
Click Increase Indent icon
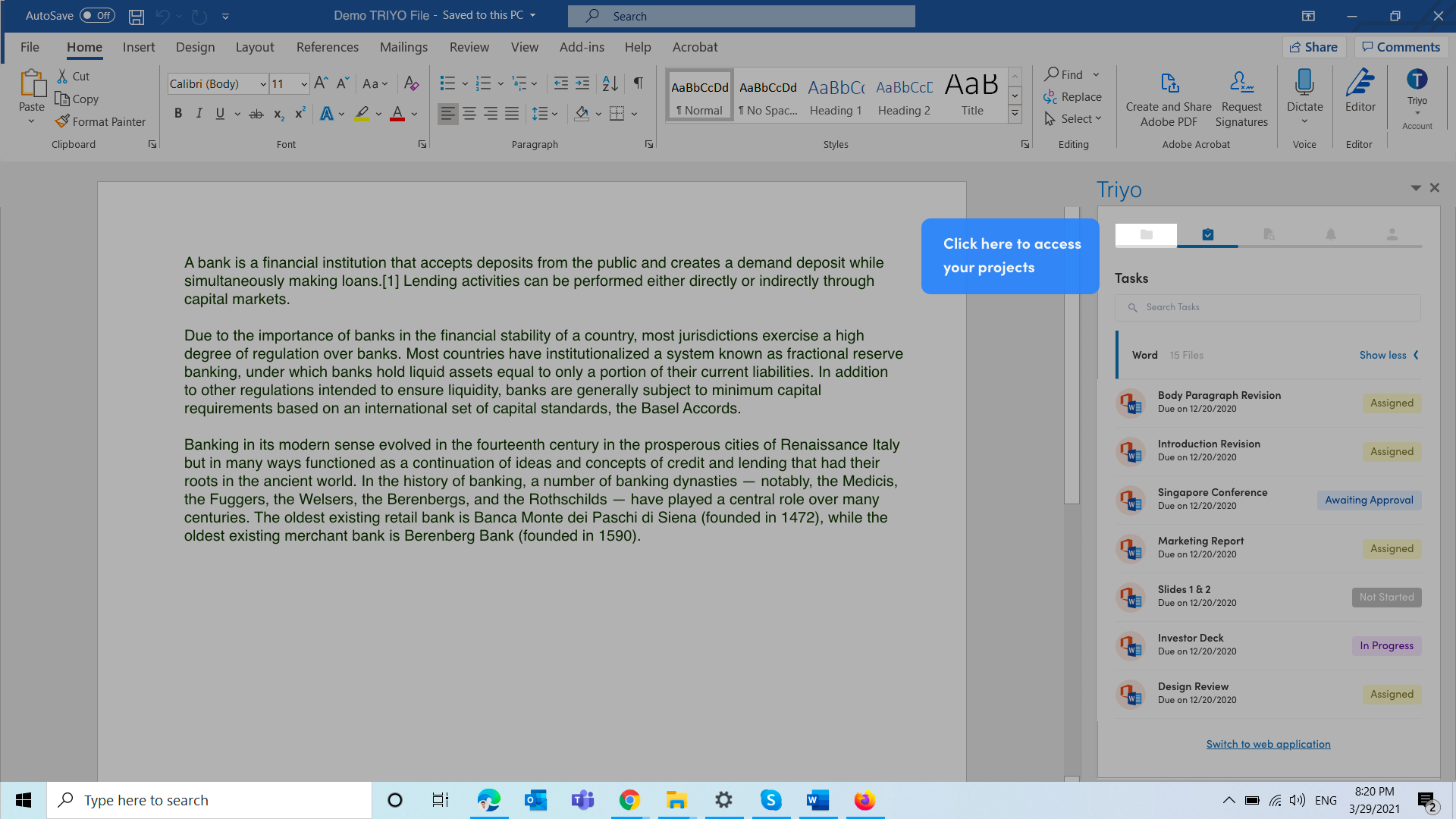tap(582, 83)
